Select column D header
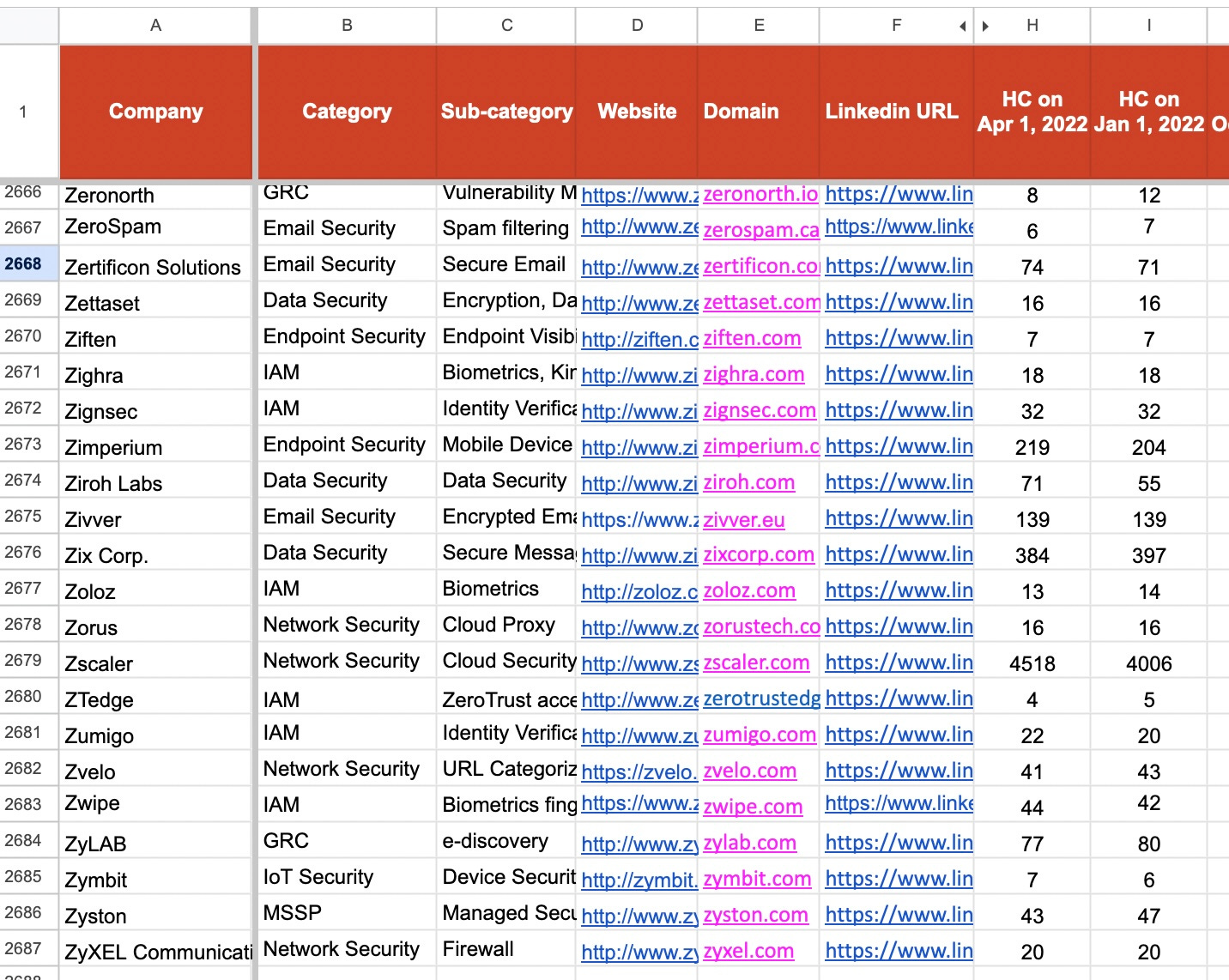The image size is (1229, 980). (x=637, y=26)
